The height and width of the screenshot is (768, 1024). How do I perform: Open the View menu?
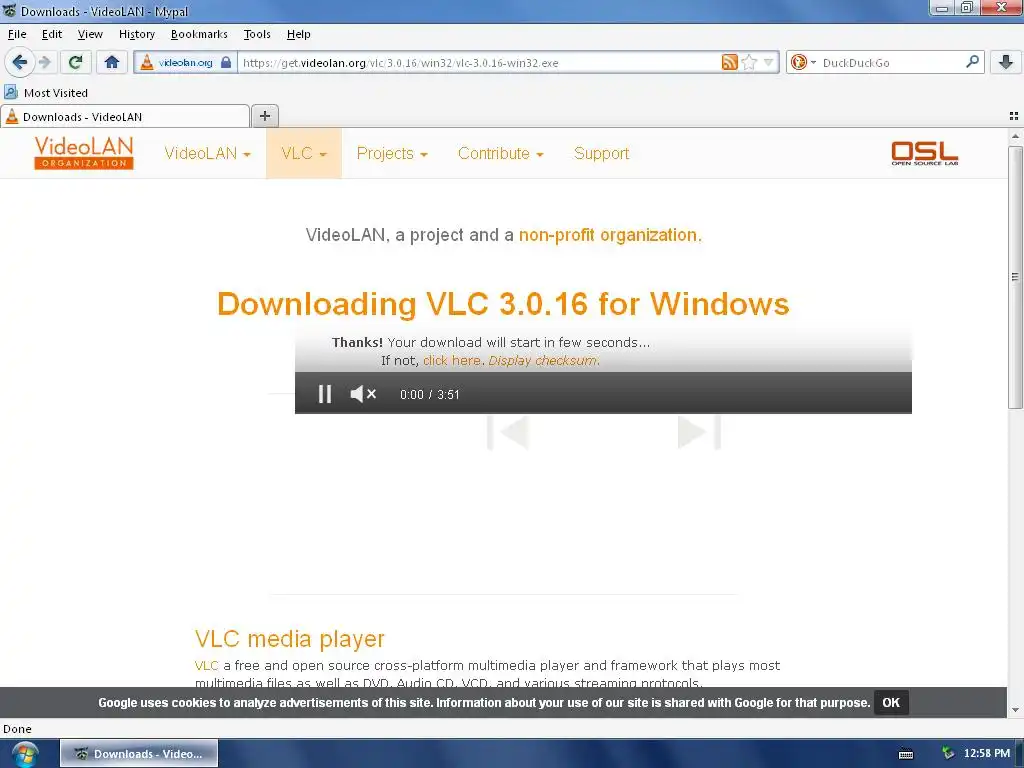(90, 34)
